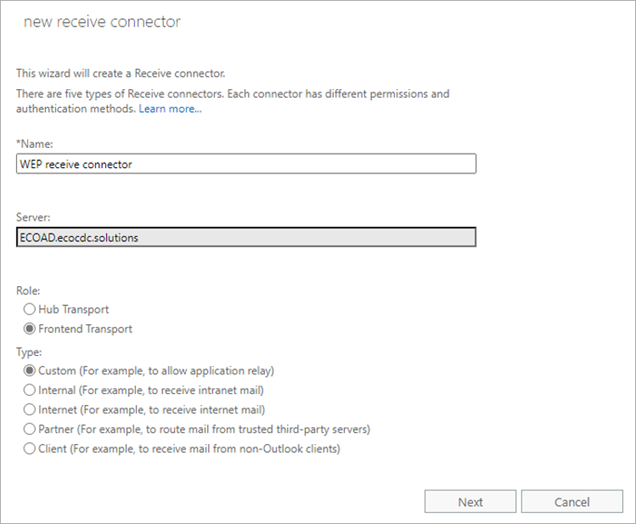636x524 pixels.
Task: Open the Learn more link
Action: pyautogui.click(x=170, y=107)
